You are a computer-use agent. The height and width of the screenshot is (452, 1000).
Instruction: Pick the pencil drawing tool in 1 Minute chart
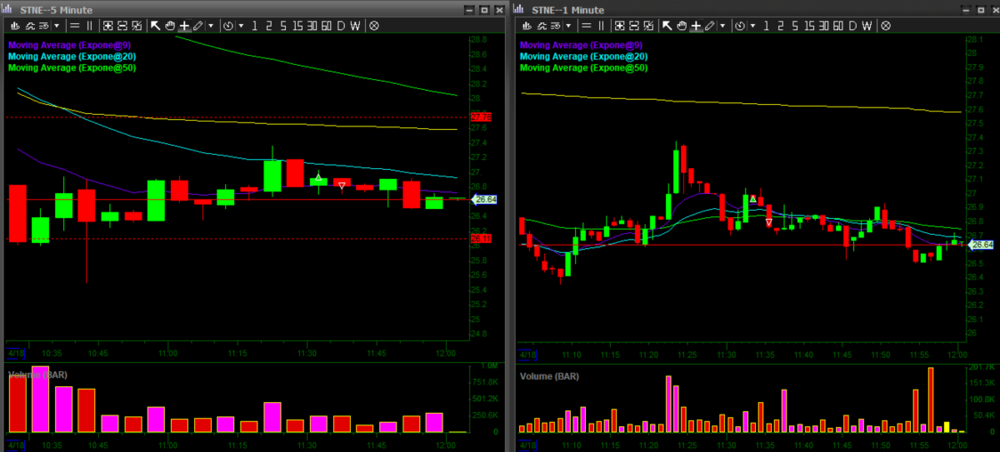click(x=710, y=25)
